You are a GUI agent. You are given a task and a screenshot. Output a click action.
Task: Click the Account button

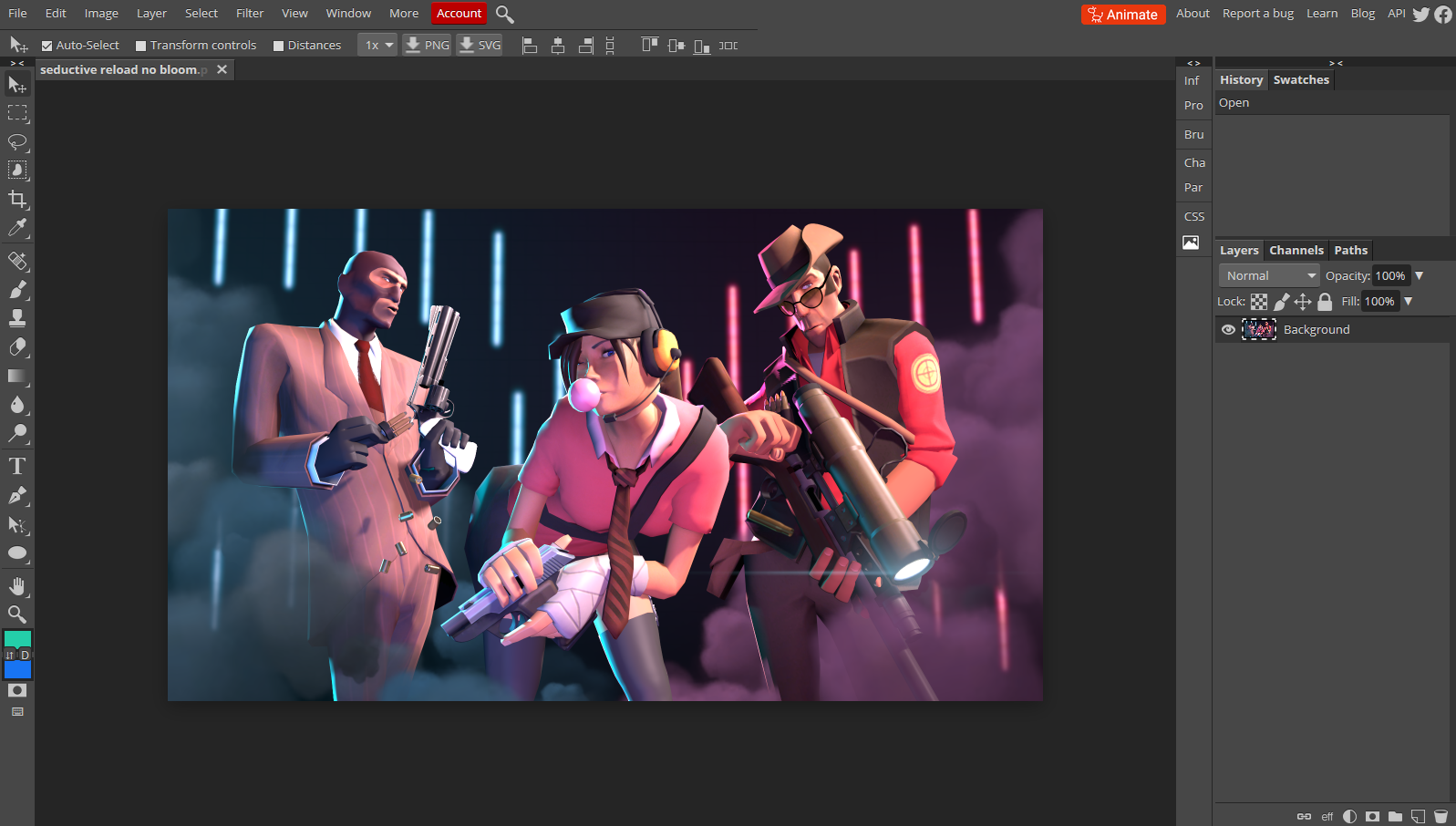click(x=459, y=14)
